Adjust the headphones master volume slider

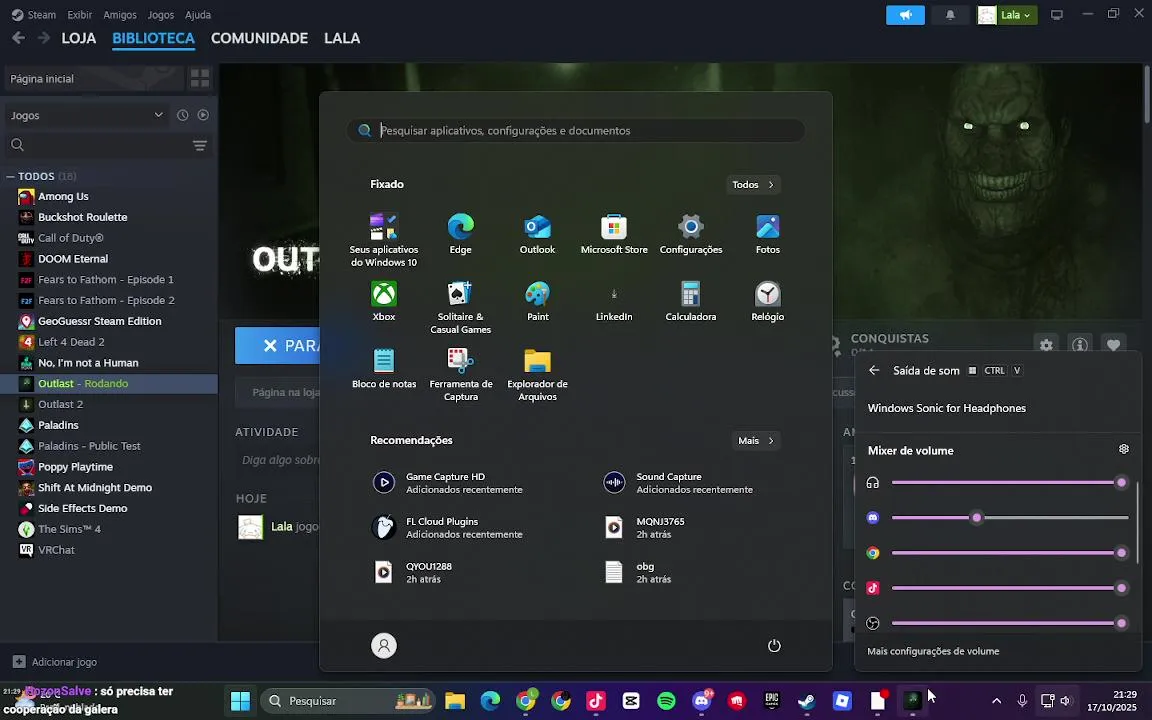1010,483
